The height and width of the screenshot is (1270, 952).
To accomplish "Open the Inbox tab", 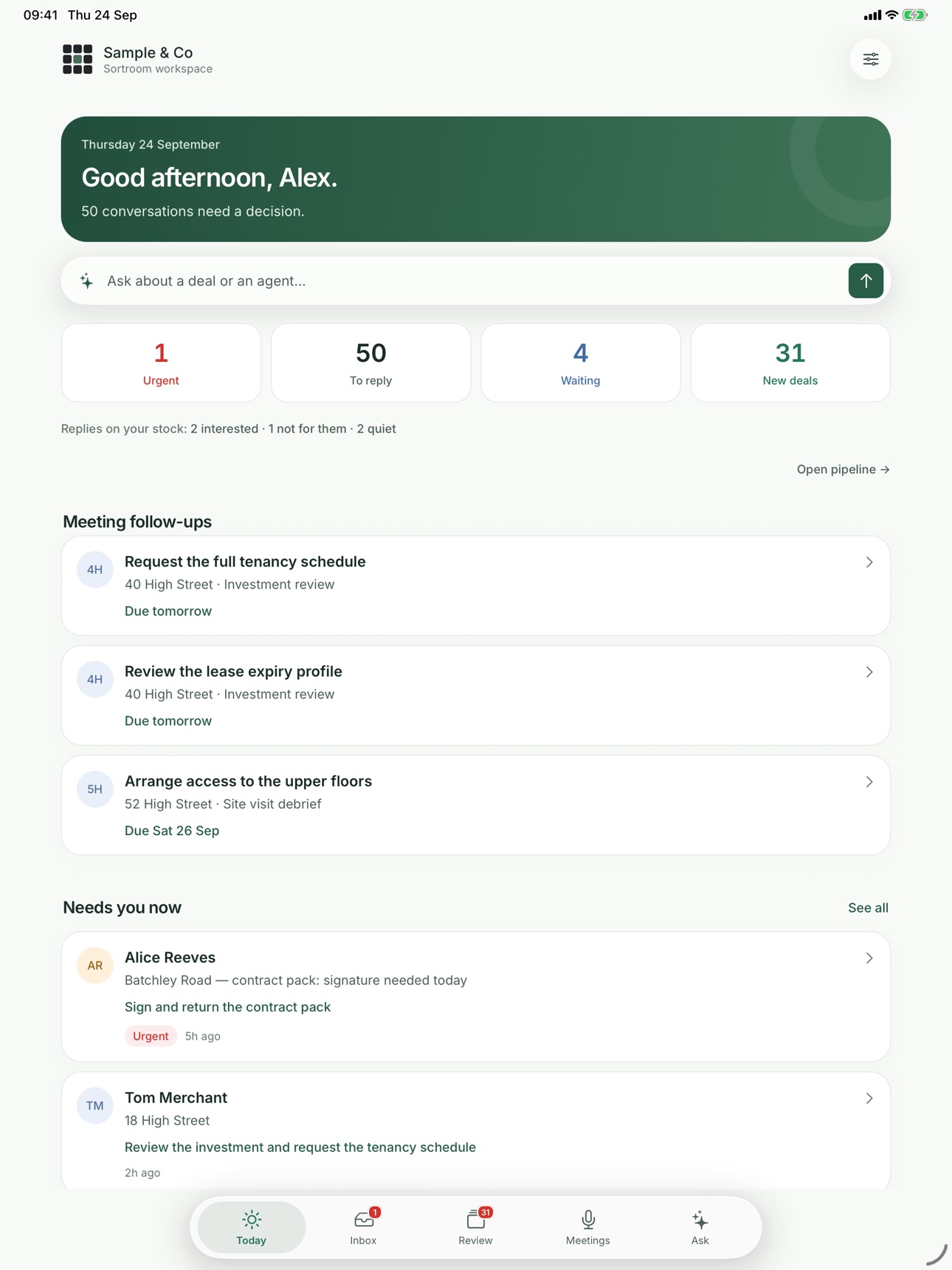I will [363, 1228].
